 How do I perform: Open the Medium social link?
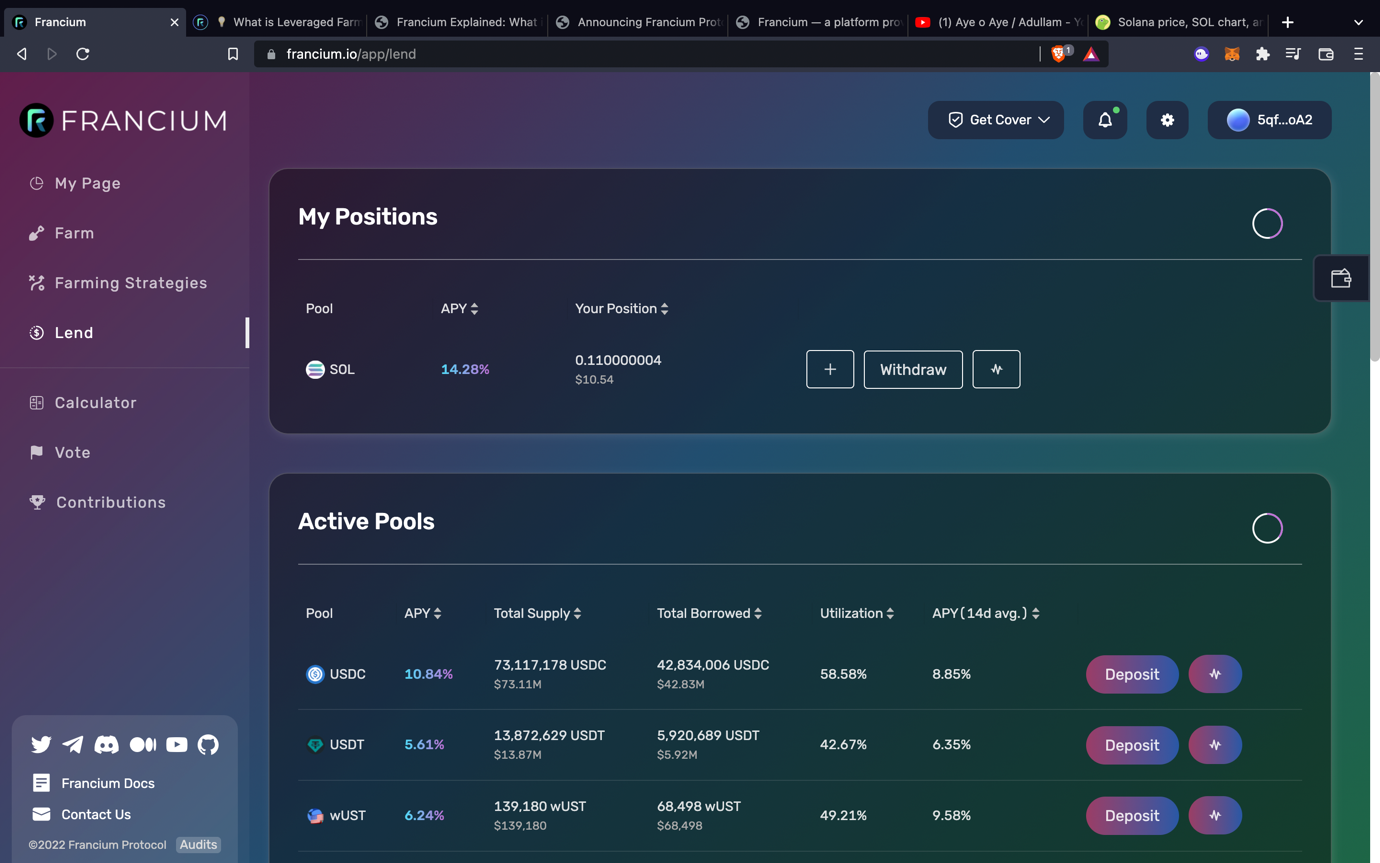[143, 744]
